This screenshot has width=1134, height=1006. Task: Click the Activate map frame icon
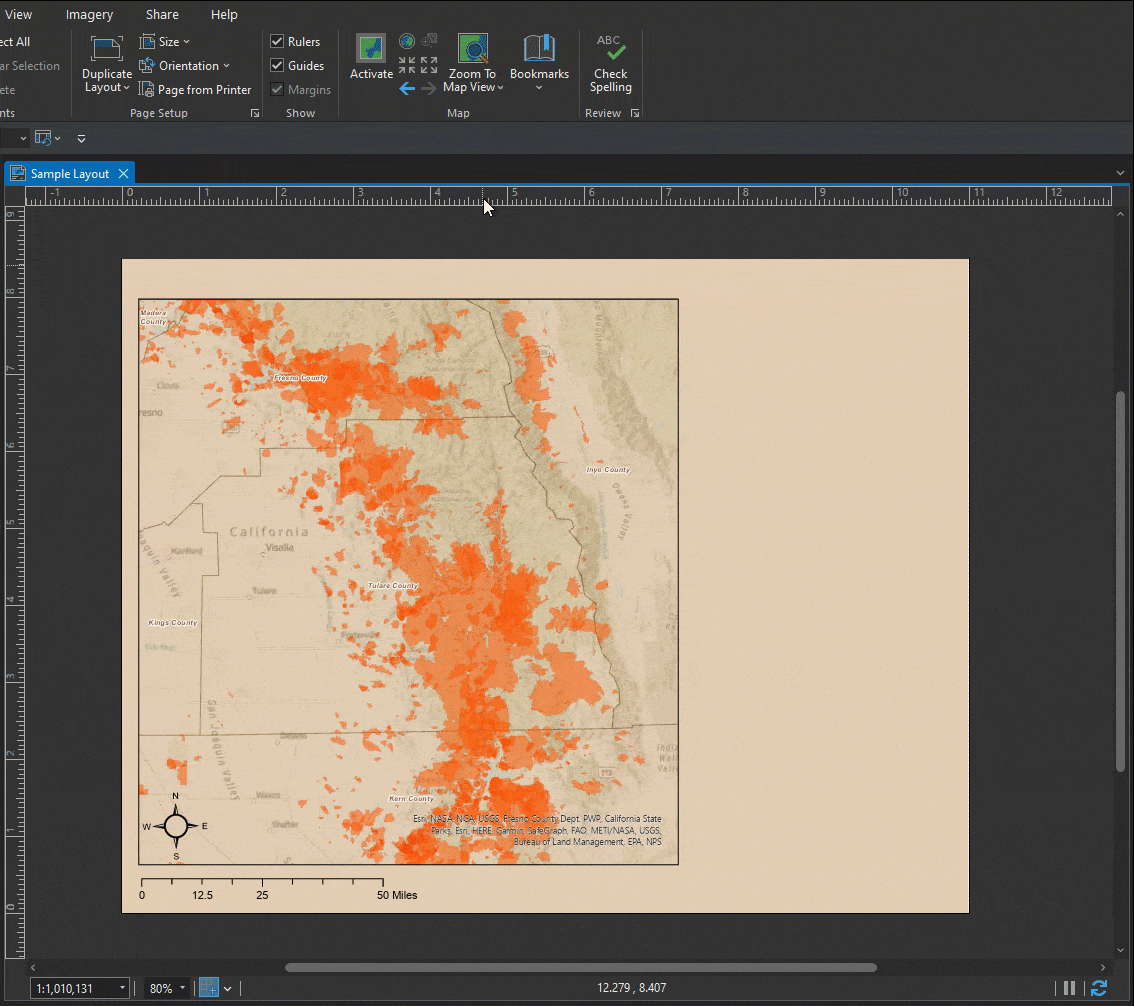coord(371,50)
